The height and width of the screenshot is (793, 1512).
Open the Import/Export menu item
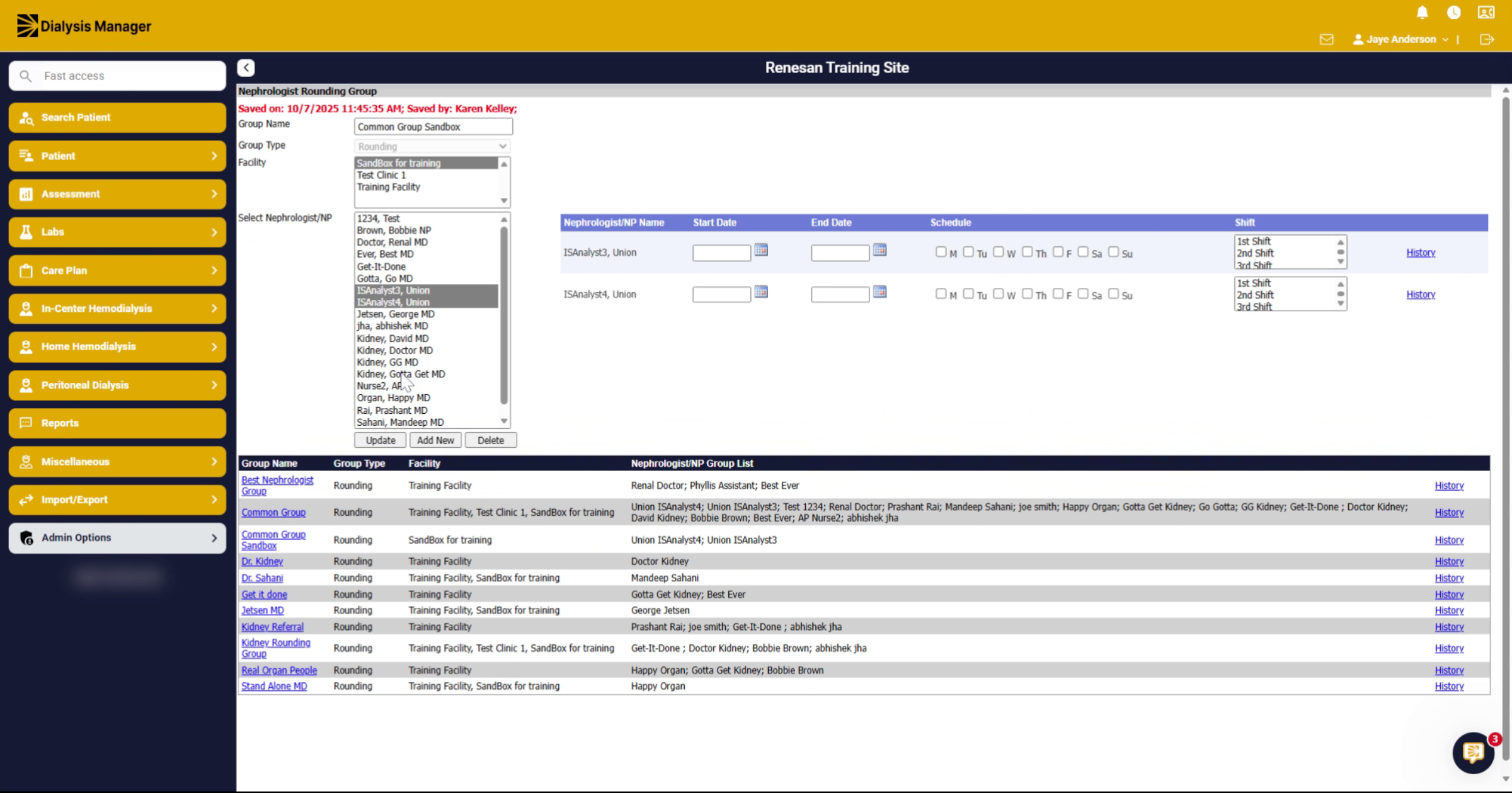(117, 499)
